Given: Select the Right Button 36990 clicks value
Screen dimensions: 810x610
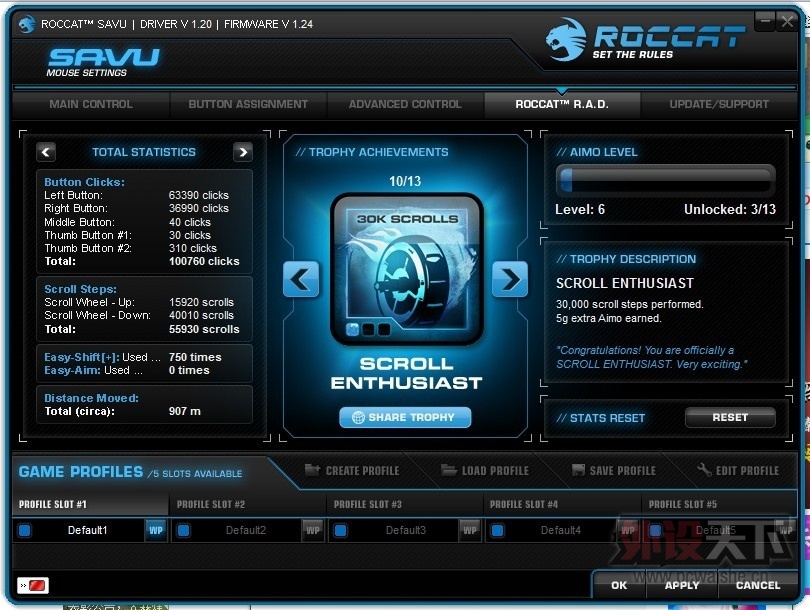Looking at the screenshot, I should click(x=198, y=208).
